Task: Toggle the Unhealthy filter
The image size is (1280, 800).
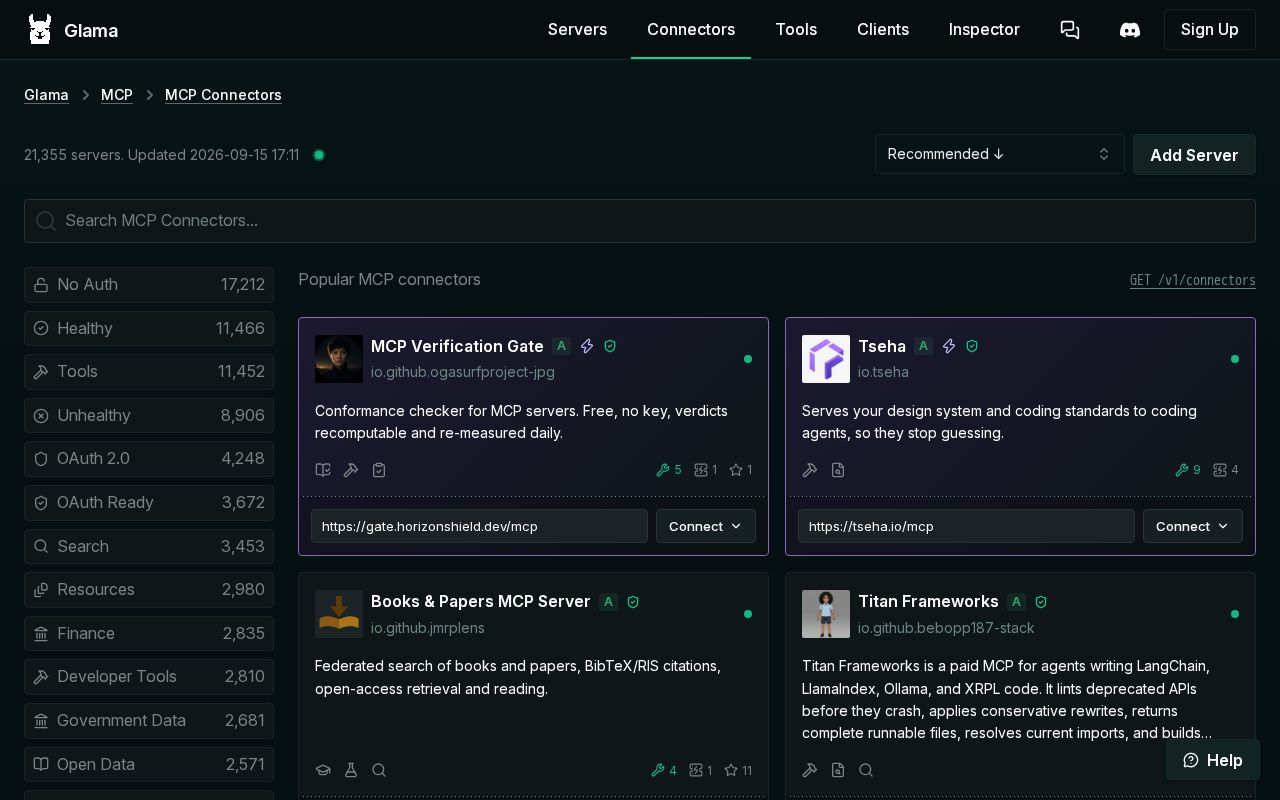Action: tap(149, 415)
